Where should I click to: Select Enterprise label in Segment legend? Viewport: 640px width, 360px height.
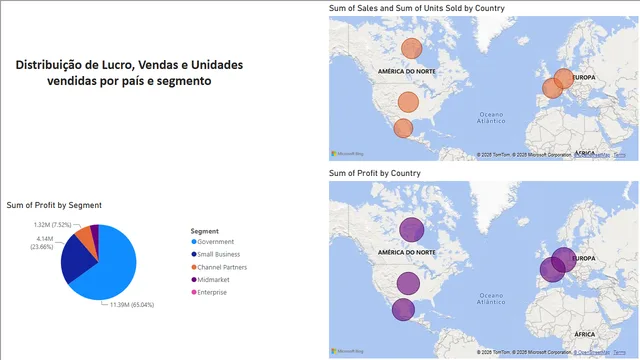[212, 292]
